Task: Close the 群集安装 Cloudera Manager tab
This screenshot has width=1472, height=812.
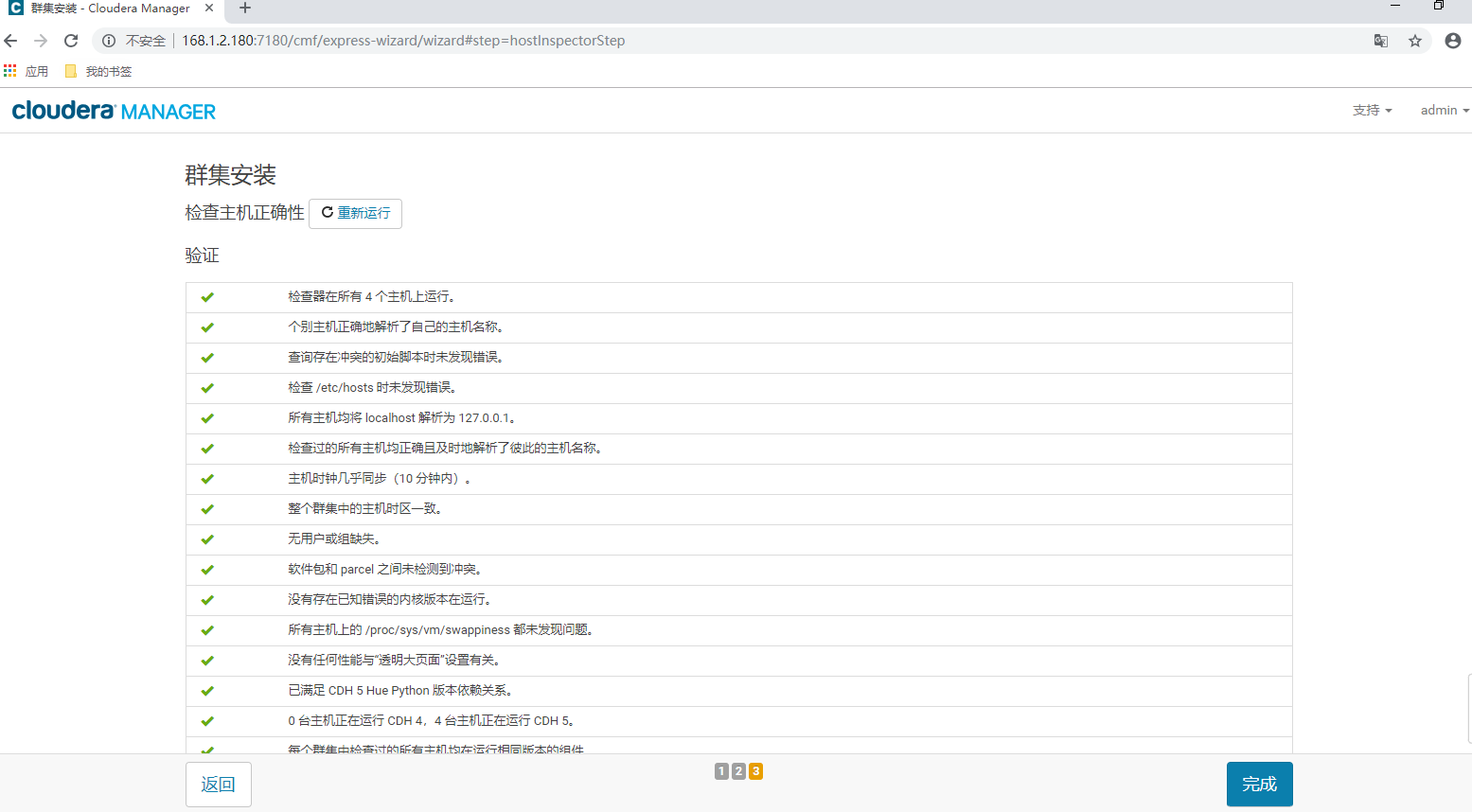Action: [209, 8]
